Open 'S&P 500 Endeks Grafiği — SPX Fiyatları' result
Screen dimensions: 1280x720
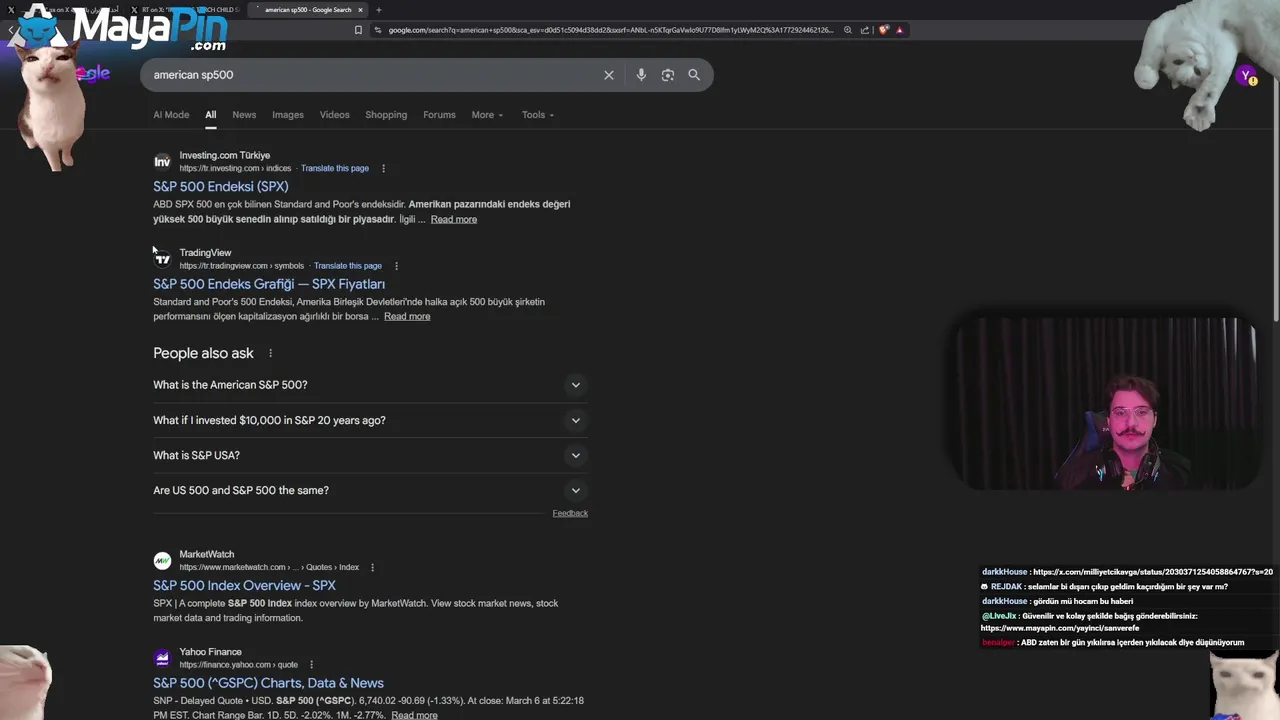pyautogui.click(x=269, y=284)
